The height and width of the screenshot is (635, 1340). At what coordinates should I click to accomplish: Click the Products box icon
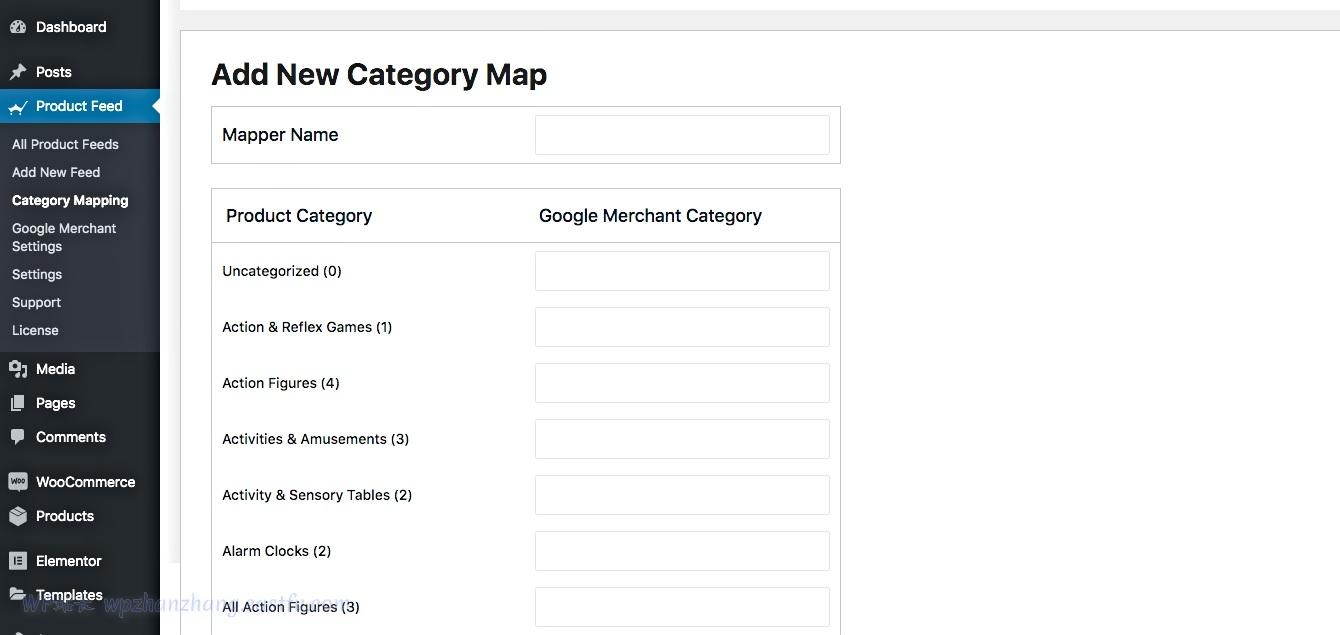18,516
